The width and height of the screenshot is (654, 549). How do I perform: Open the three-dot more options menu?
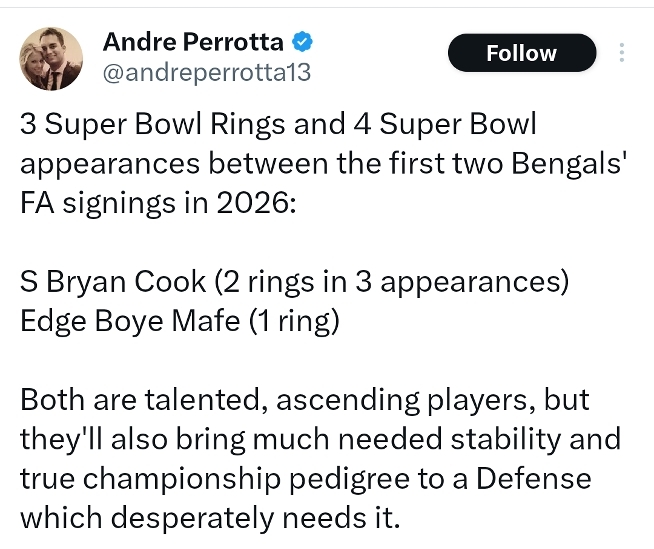point(623,52)
